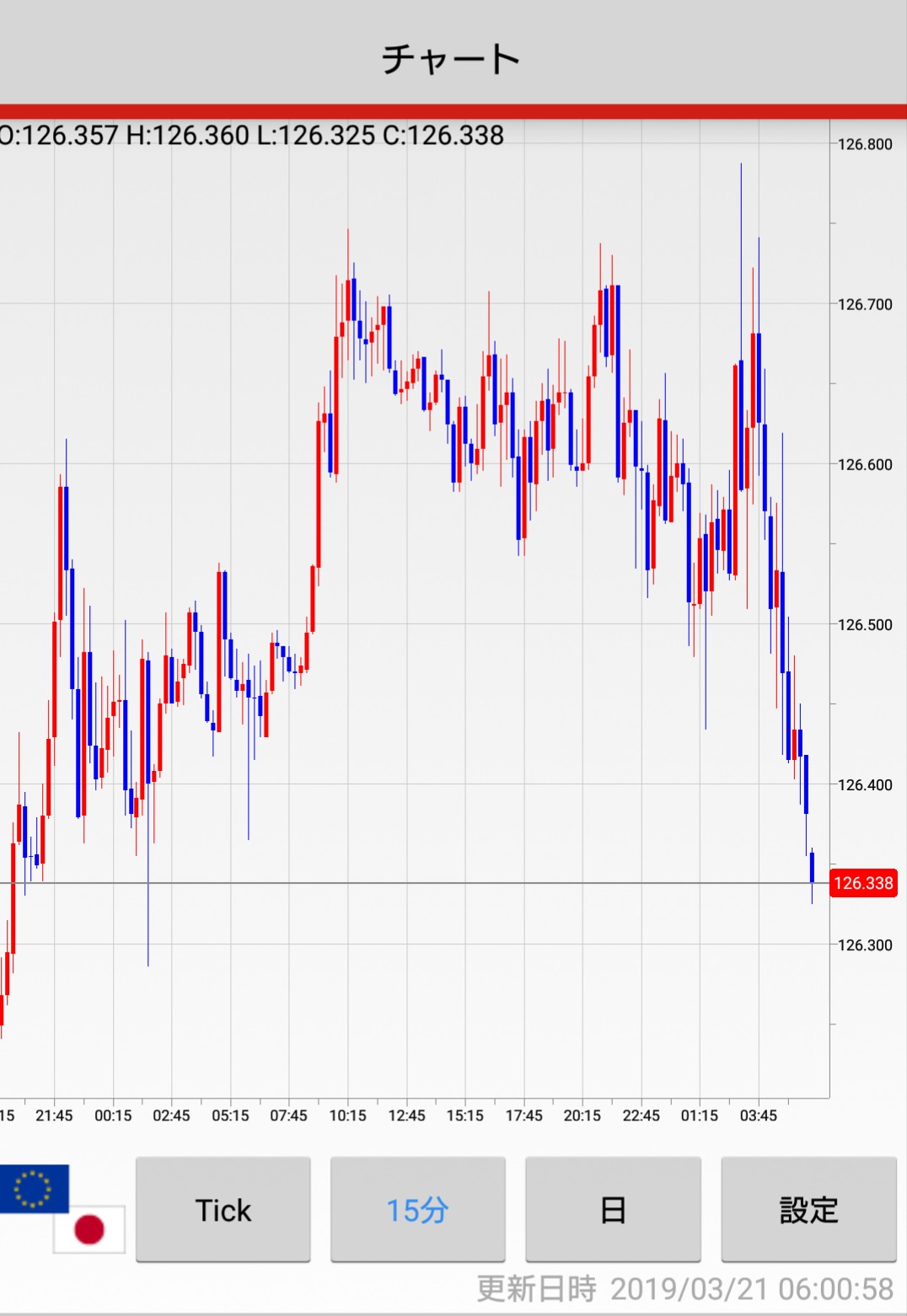The height and width of the screenshot is (1316, 907).
Task: Tap the 22:45 time axis label
Action: click(641, 1115)
